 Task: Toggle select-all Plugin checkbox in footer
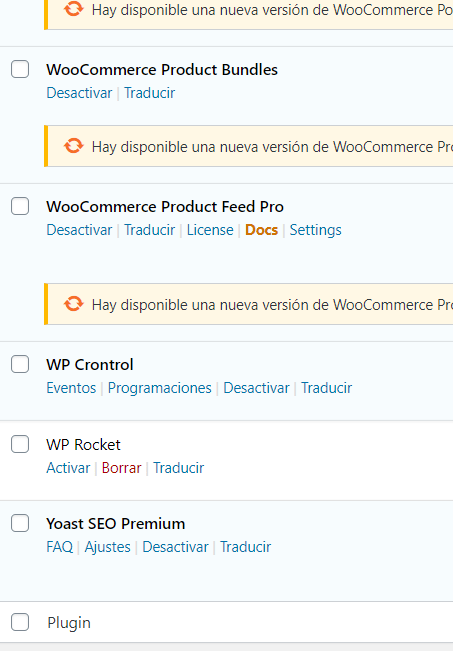pos(20,622)
